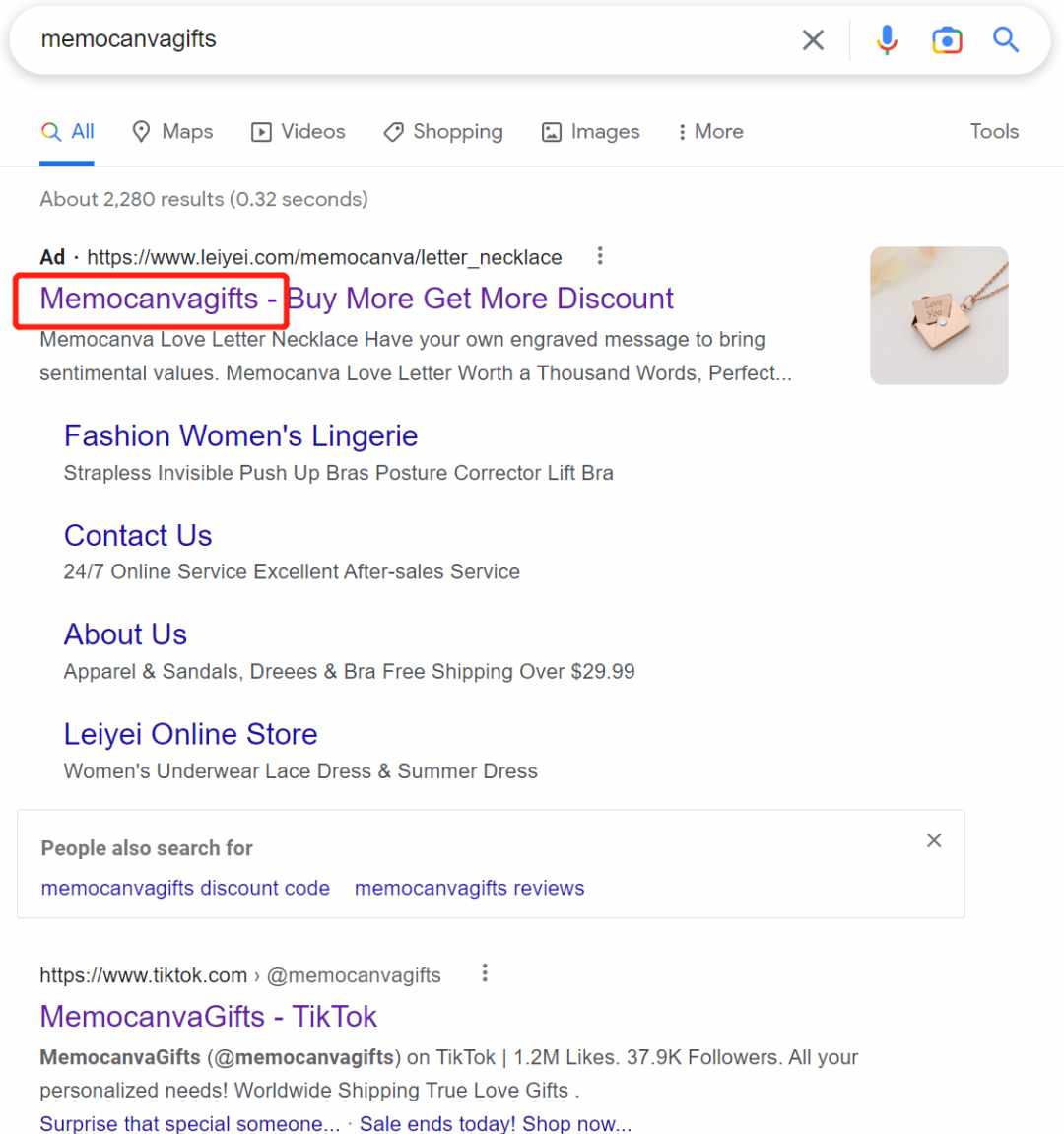Open the Tools options
The width and height of the screenshot is (1064, 1134).
pyautogui.click(x=994, y=132)
